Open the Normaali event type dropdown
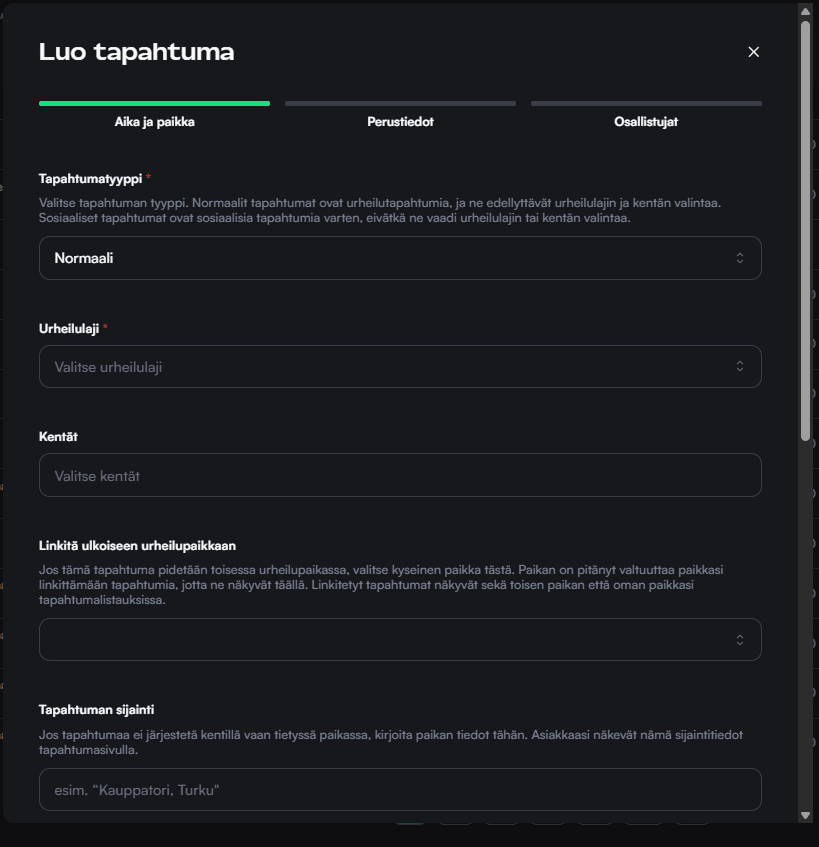 coord(400,258)
